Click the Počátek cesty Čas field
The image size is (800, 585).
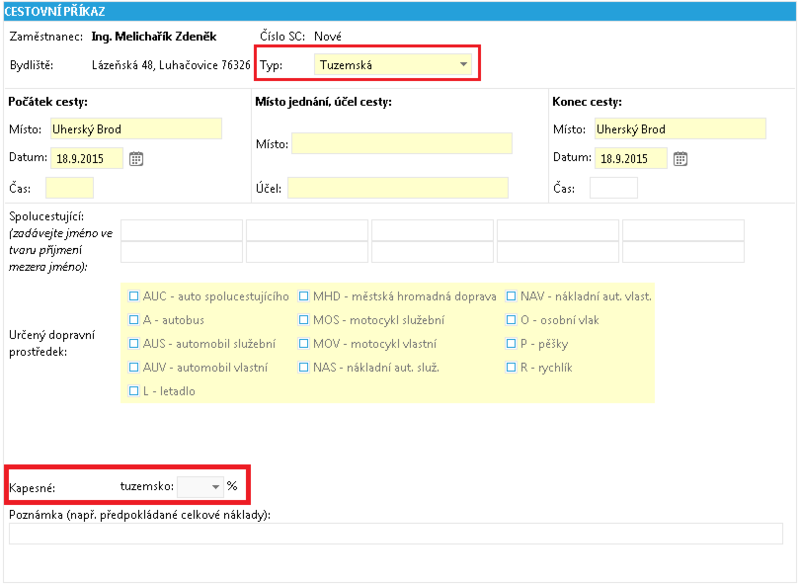[x=69, y=188]
